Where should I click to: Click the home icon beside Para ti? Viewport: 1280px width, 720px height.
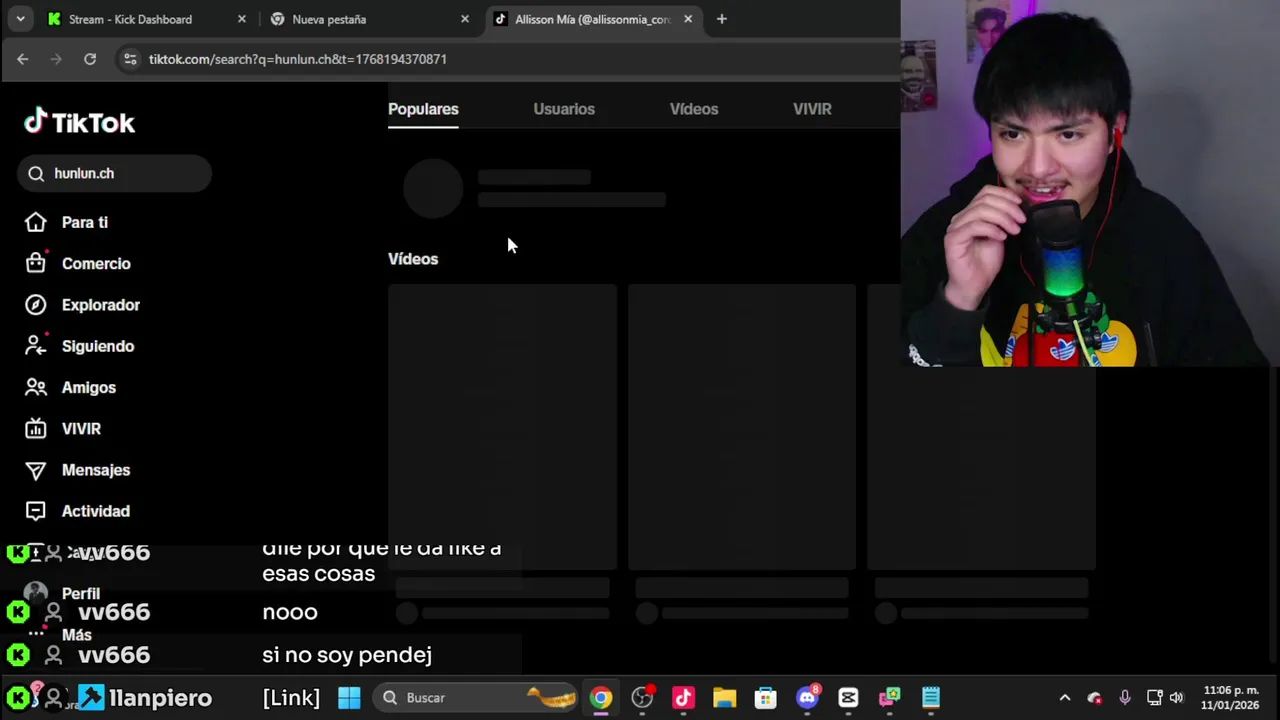(36, 222)
